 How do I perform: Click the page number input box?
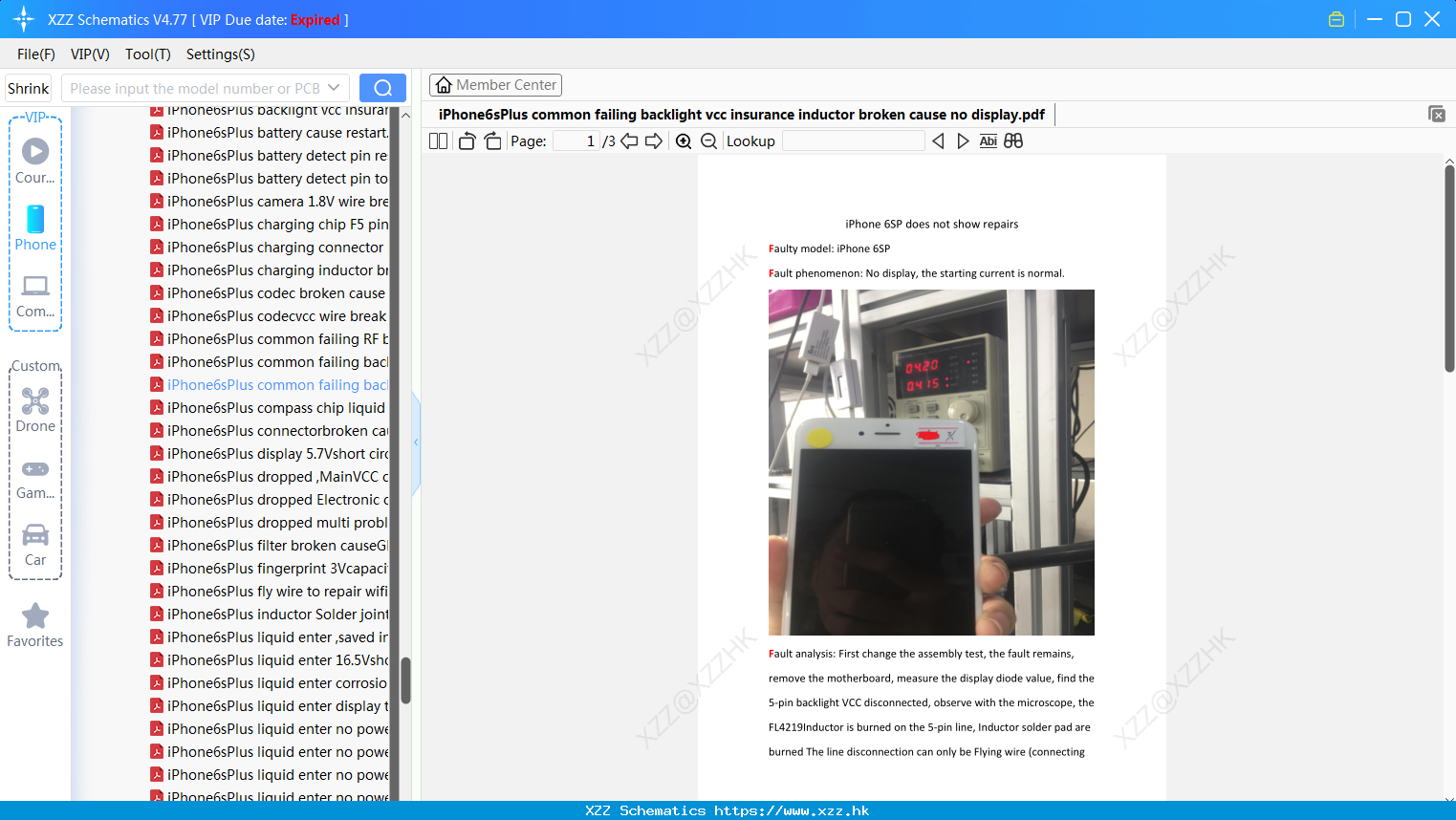(576, 141)
